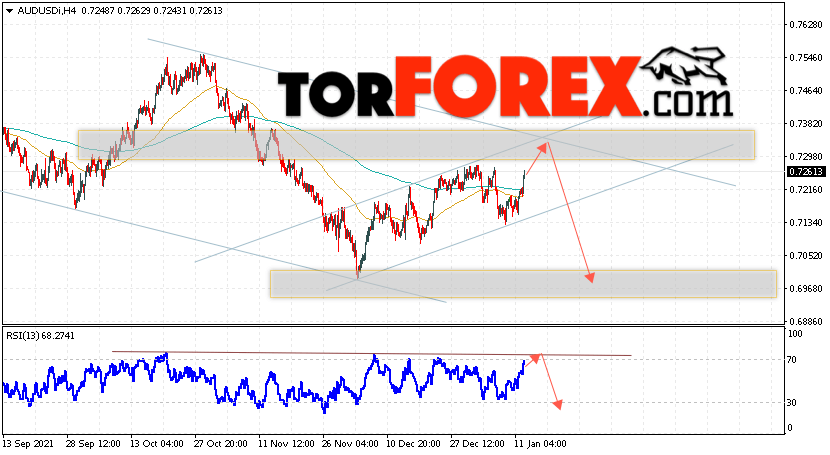Select the time label 11 Jan 04:00

(539, 443)
